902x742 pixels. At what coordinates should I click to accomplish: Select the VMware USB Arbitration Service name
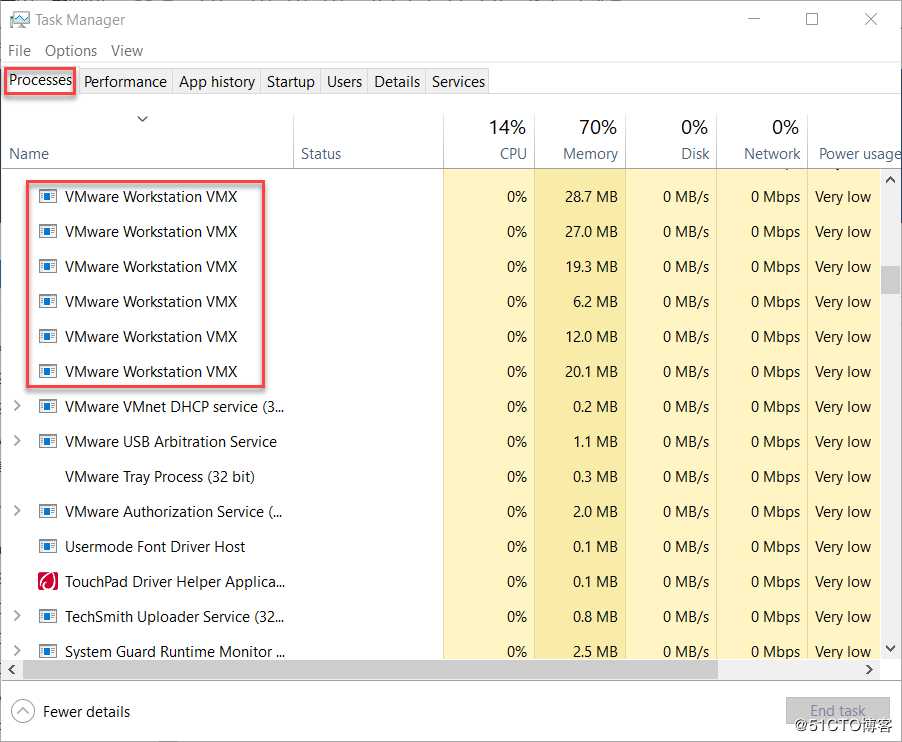(171, 442)
